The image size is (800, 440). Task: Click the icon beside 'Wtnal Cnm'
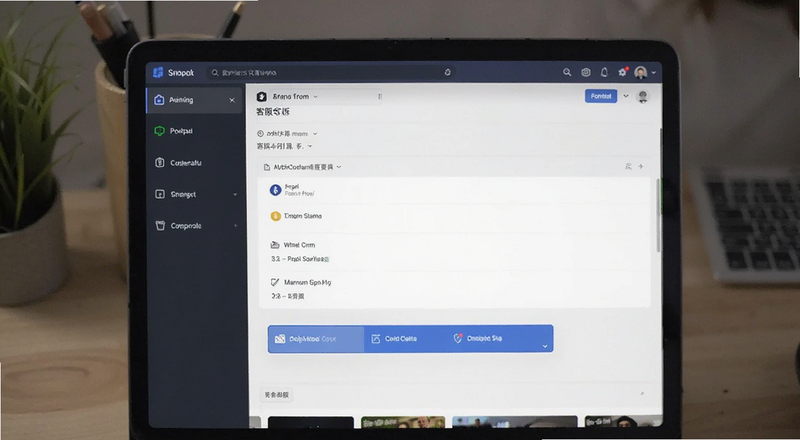click(x=275, y=245)
